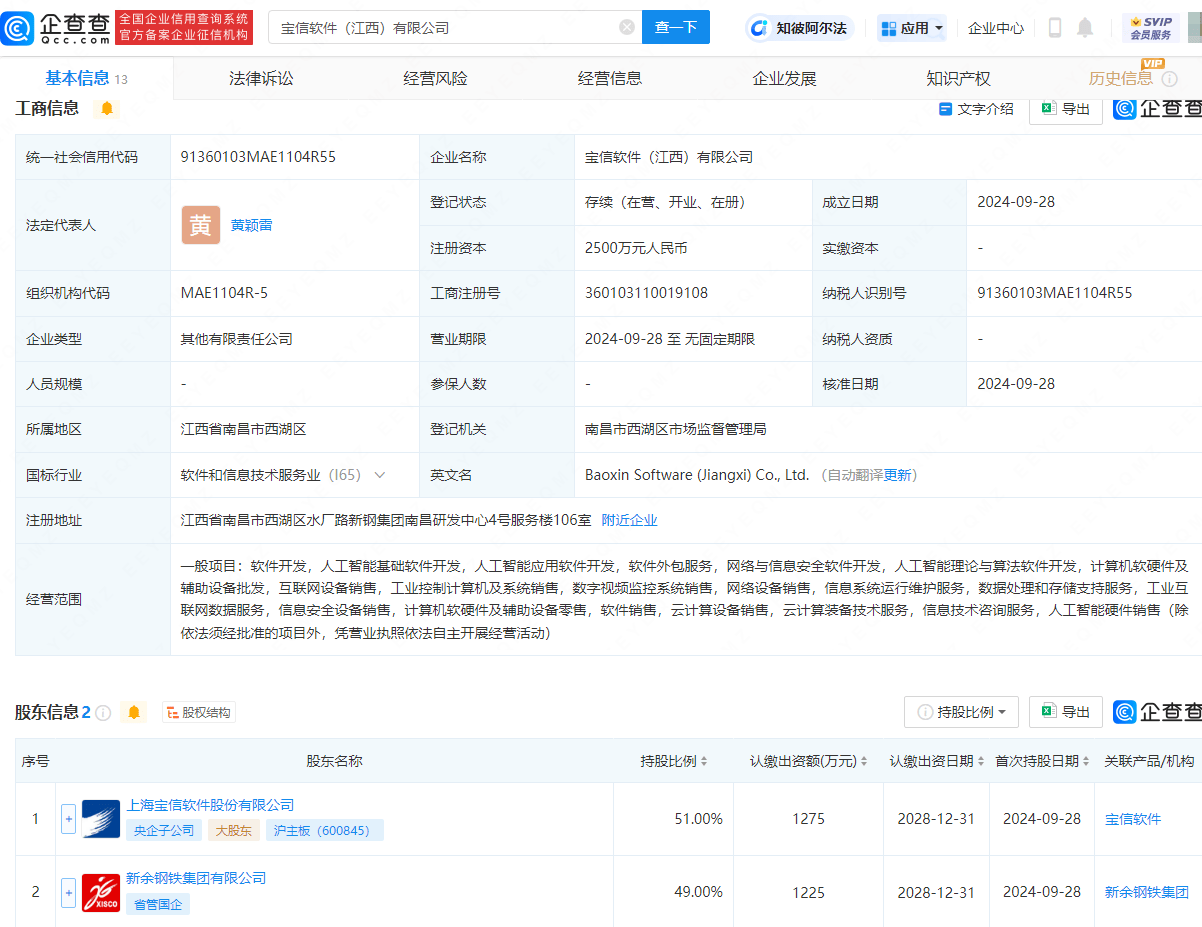Clear the search box text
Viewport: 1202px width, 927px height.
coord(626,27)
